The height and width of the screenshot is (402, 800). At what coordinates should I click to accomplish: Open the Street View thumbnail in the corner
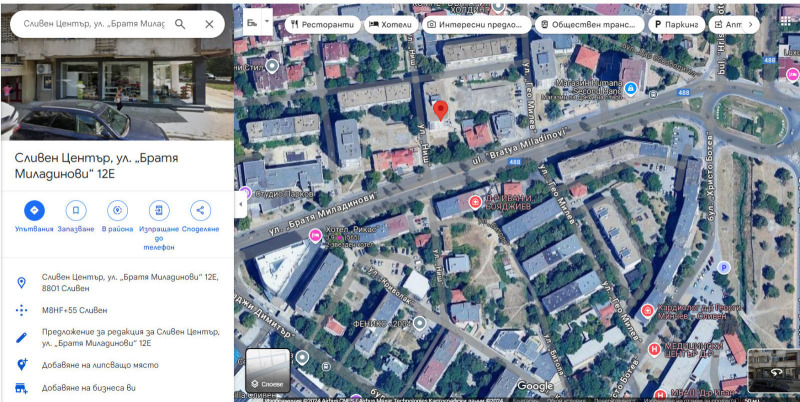pos(773,371)
